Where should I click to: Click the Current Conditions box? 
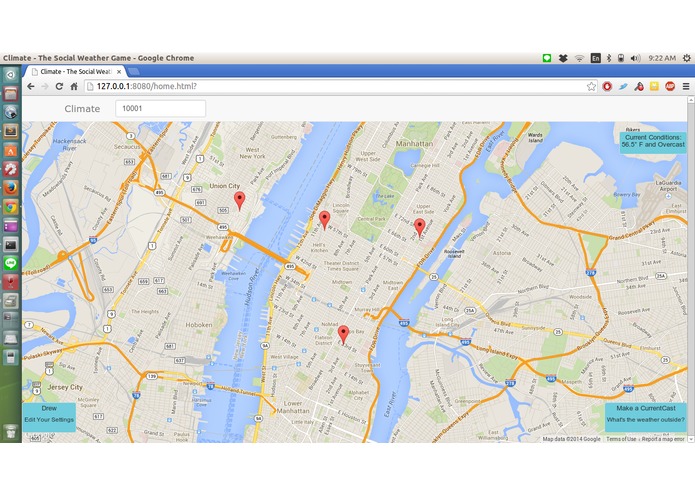coord(653,143)
